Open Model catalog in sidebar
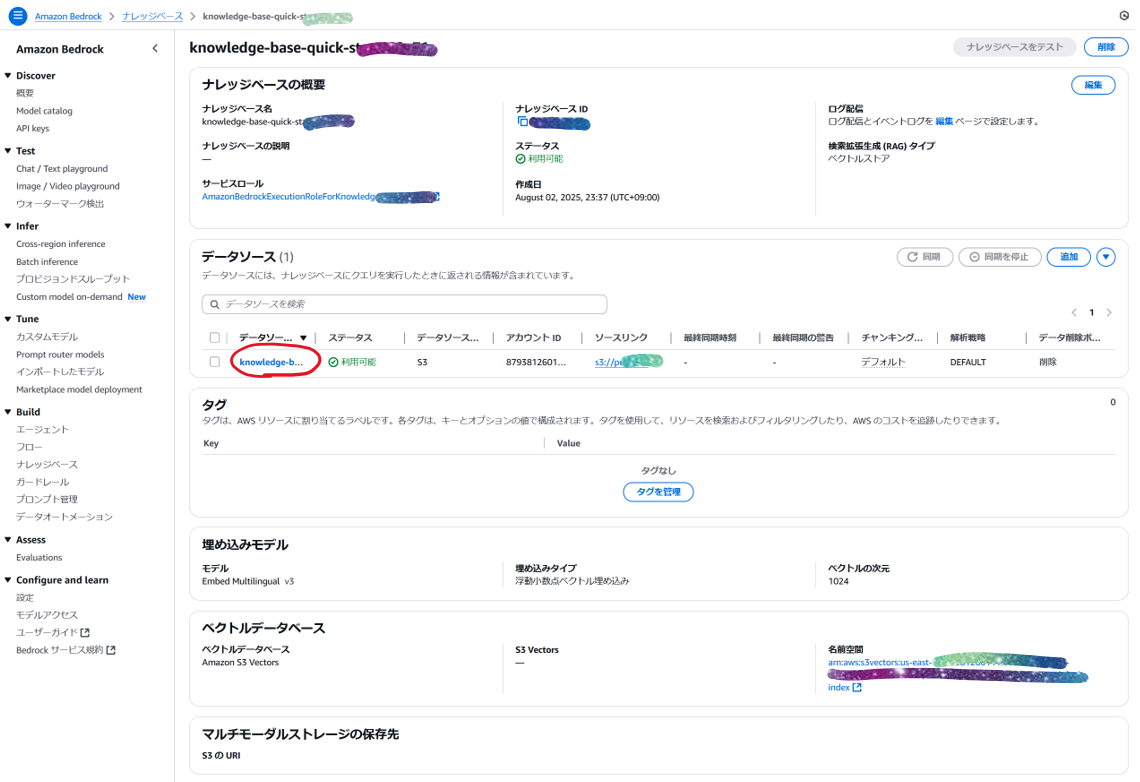This screenshot has width=1140, height=782. [44, 111]
